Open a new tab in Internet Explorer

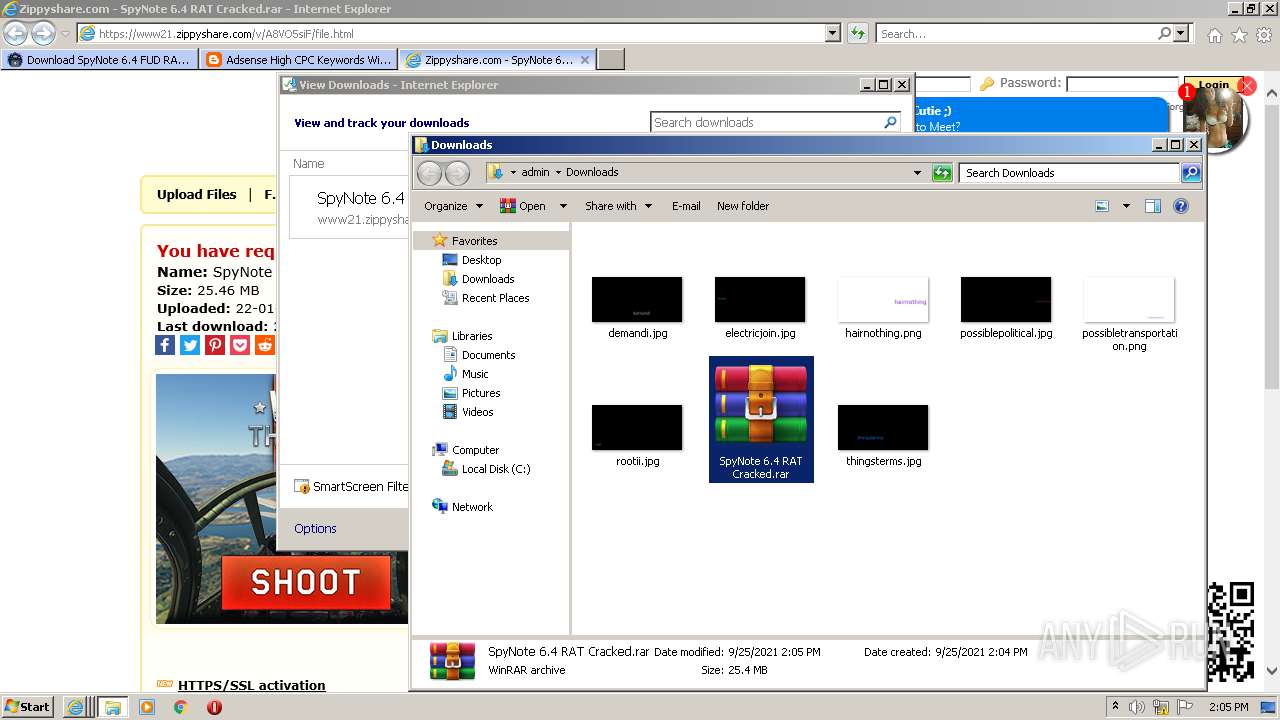[611, 60]
